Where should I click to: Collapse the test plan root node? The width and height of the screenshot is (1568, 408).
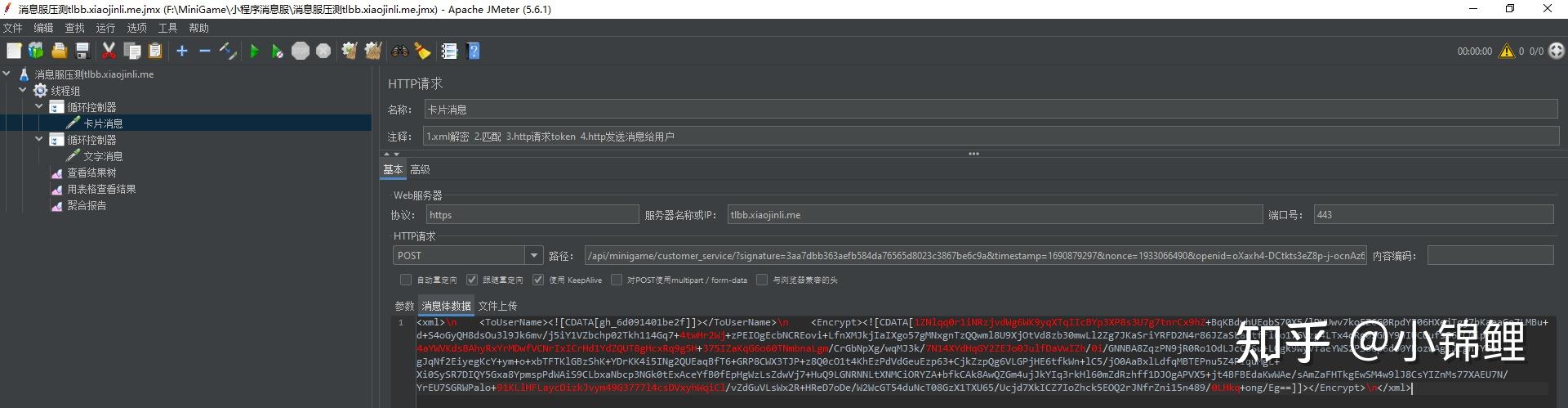point(7,74)
